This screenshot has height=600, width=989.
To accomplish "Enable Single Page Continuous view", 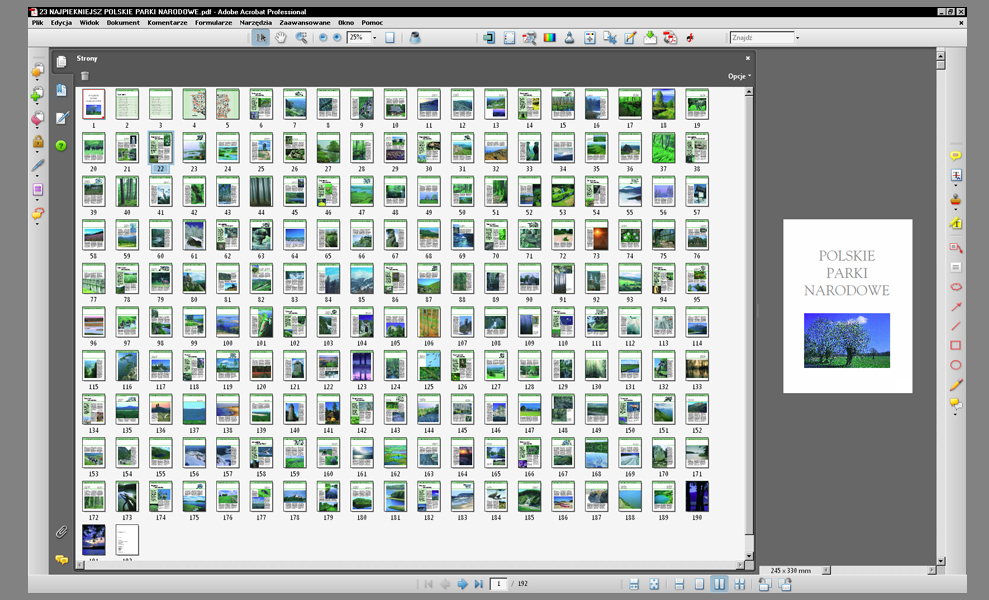I will point(679,584).
